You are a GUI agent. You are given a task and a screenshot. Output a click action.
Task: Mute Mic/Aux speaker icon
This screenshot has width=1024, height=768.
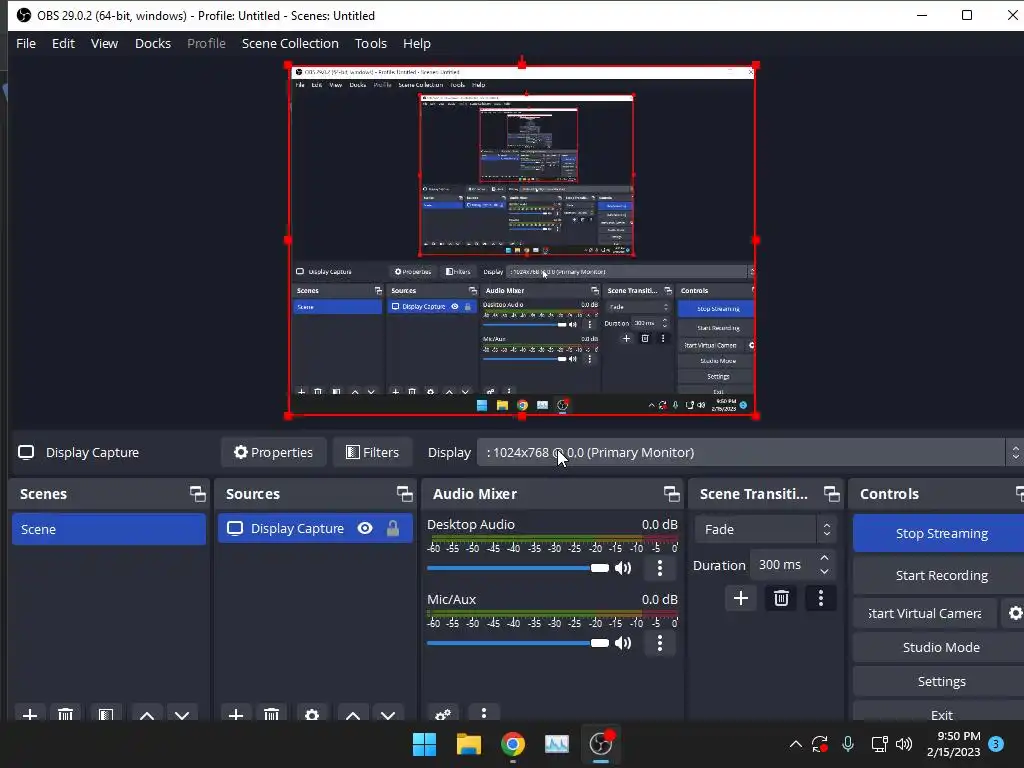pos(623,643)
